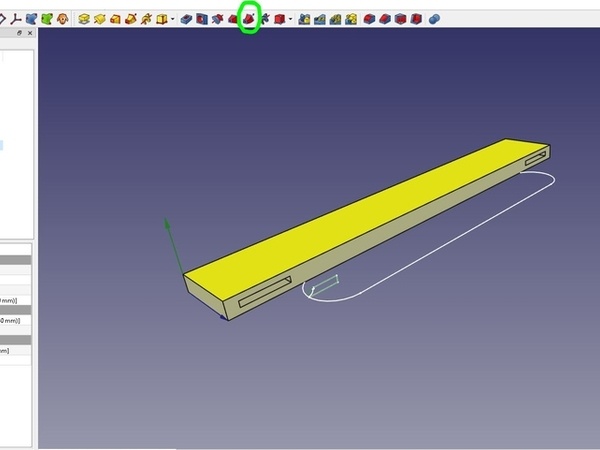Select the MultiTransform pattern icon

pos(416,18)
